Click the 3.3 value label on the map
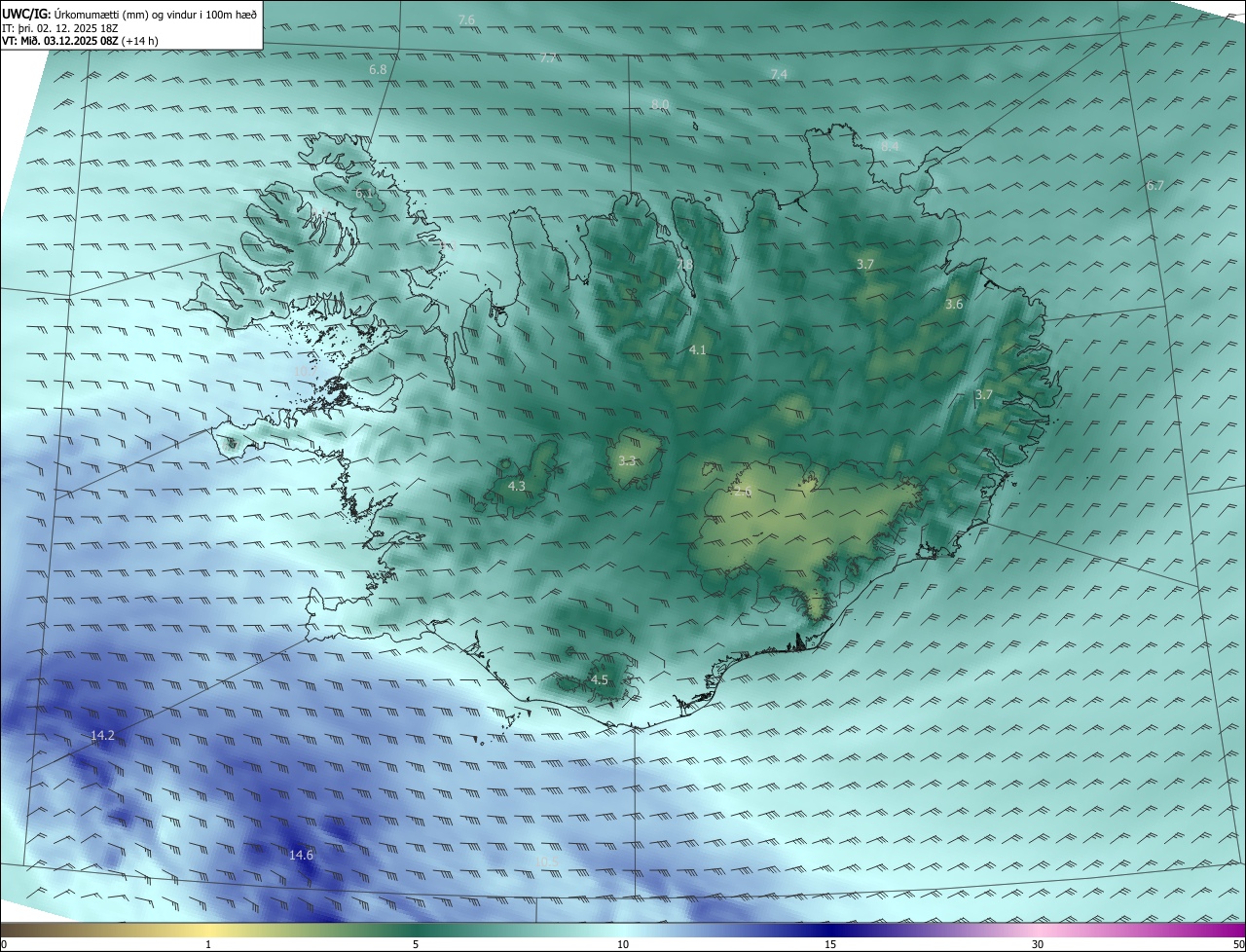The height and width of the screenshot is (952, 1246). [x=627, y=460]
